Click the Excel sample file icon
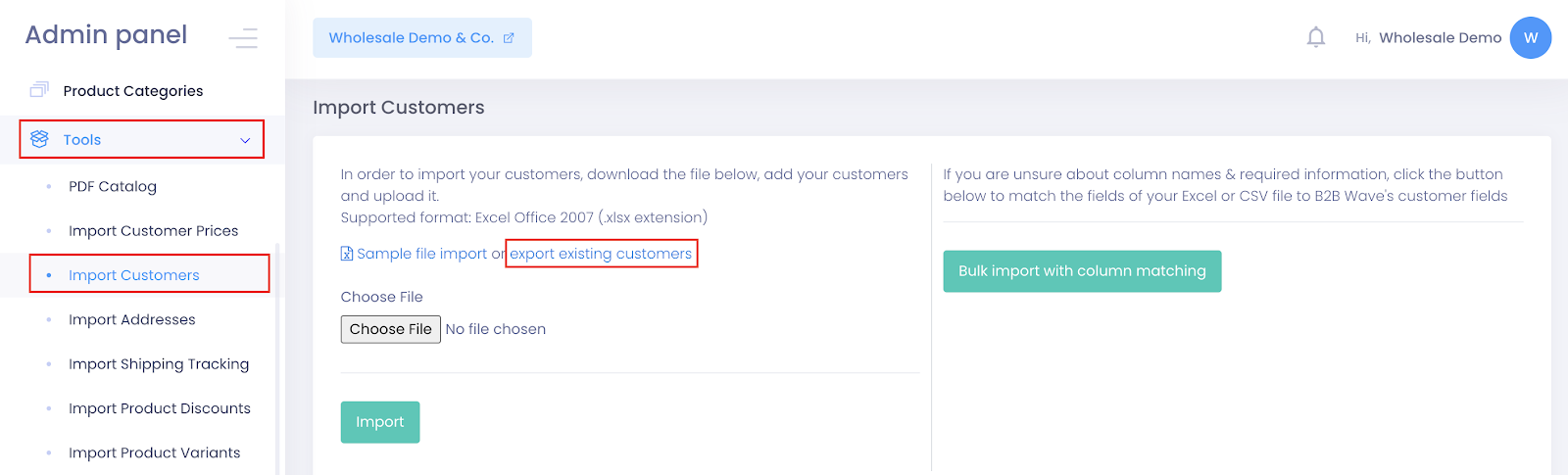This screenshot has width=1568, height=475. pos(347,254)
